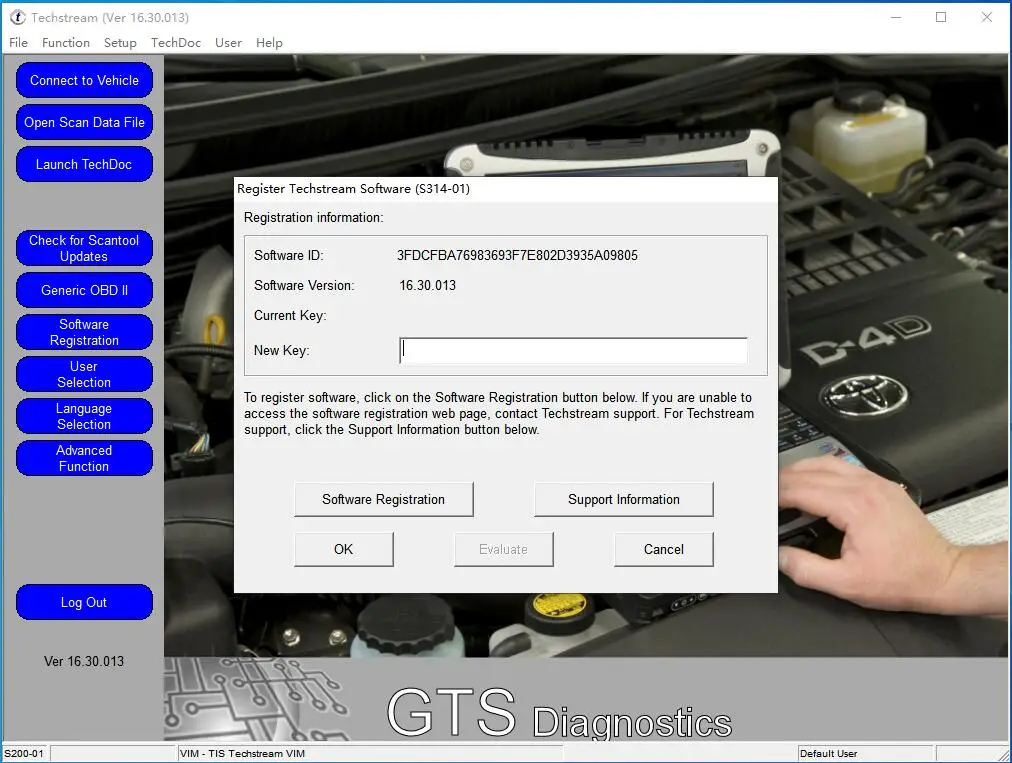Click the Software Version value 16.30.013
1012x763 pixels.
(x=427, y=285)
